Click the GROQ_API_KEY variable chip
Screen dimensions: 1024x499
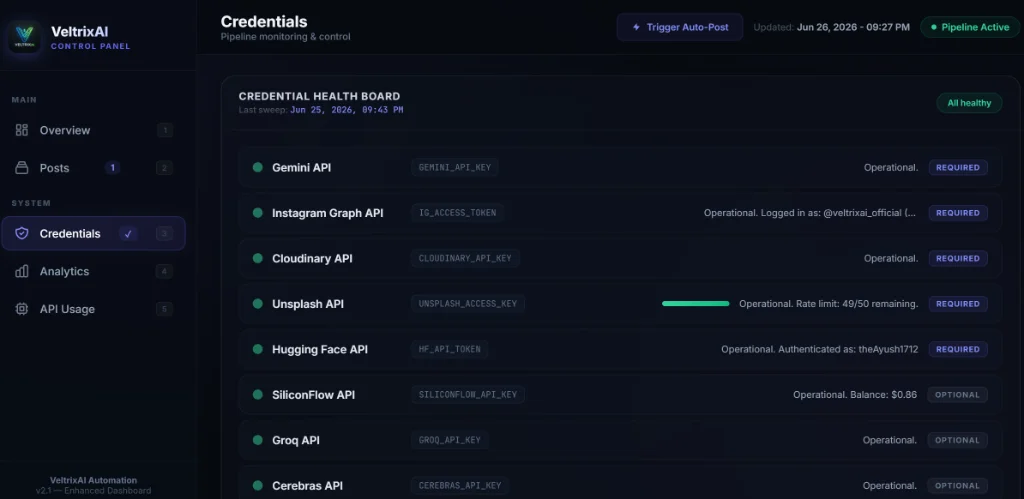[449, 440]
